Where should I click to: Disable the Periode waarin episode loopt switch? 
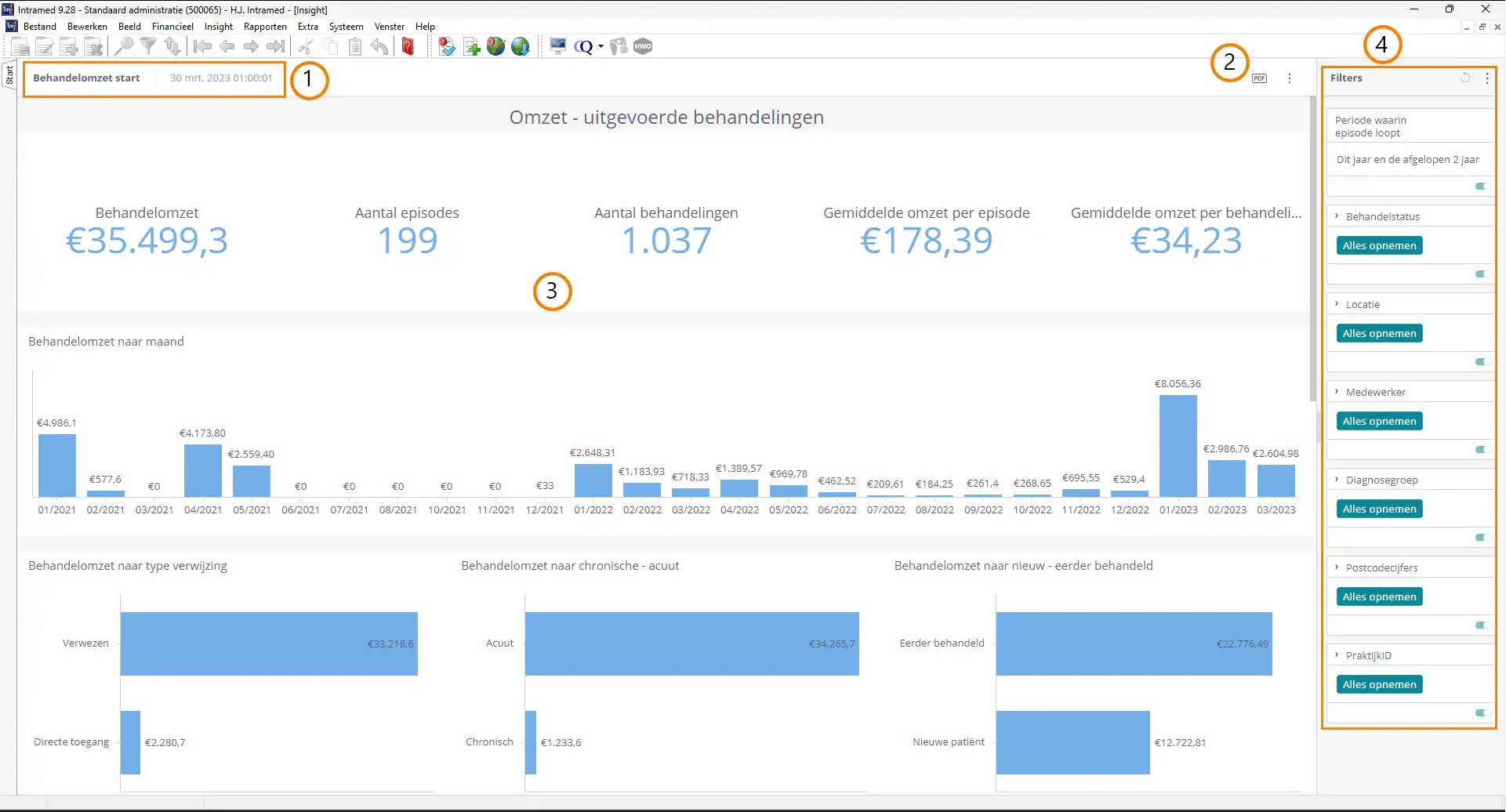[x=1482, y=187]
